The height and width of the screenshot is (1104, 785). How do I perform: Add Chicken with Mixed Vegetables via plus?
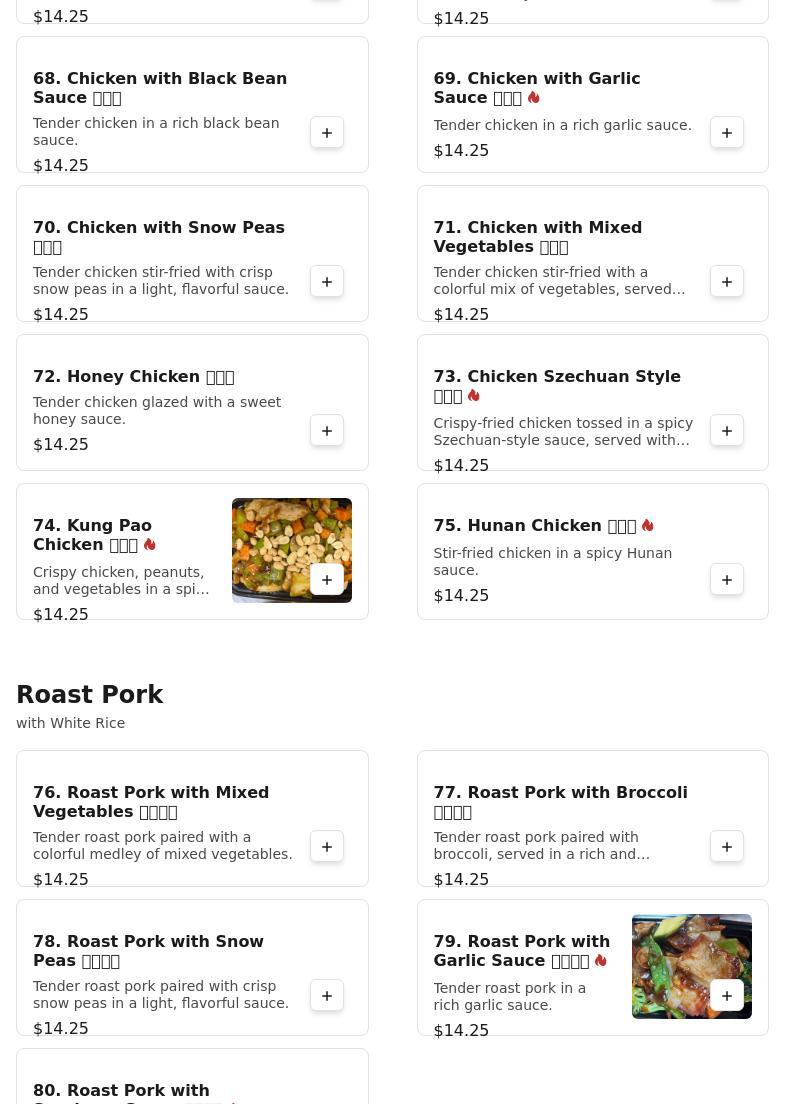coord(727,282)
